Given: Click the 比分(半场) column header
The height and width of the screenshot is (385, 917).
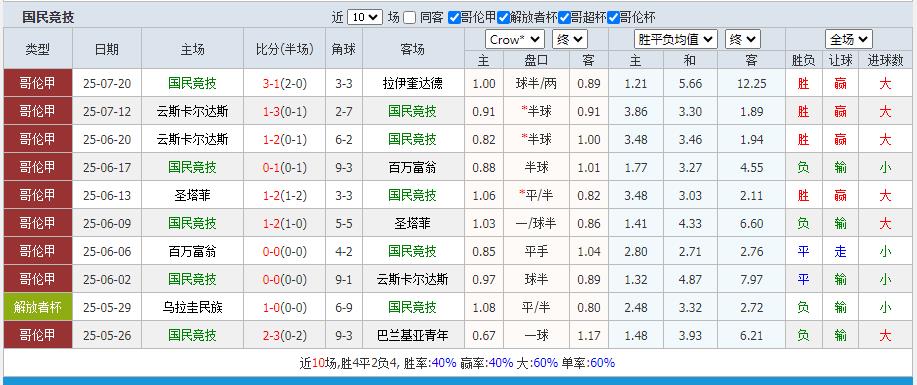Looking at the screenshot, I should pyautogui.click(x=285, y=49).
